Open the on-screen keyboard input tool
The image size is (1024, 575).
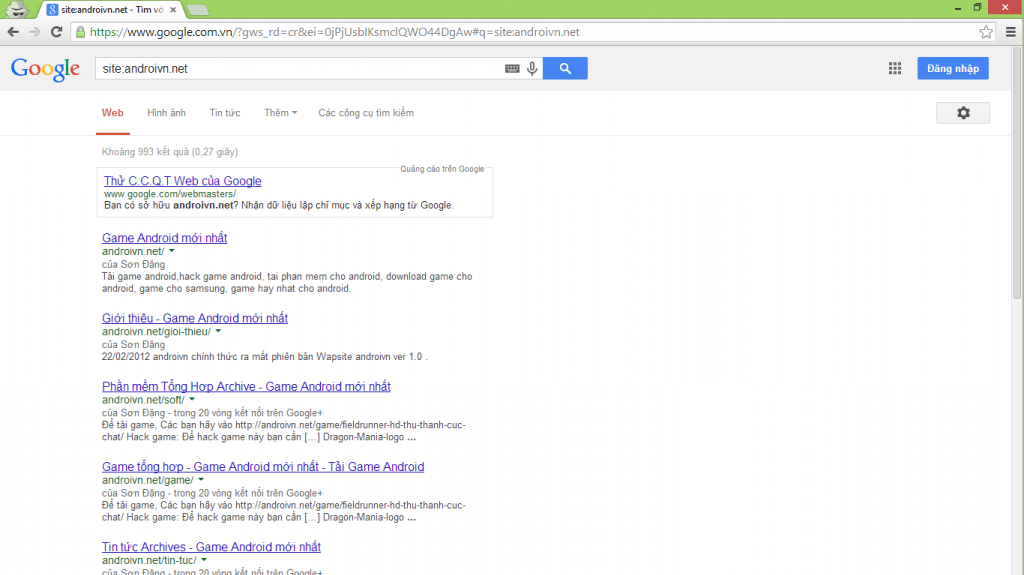tap(512, 69)
